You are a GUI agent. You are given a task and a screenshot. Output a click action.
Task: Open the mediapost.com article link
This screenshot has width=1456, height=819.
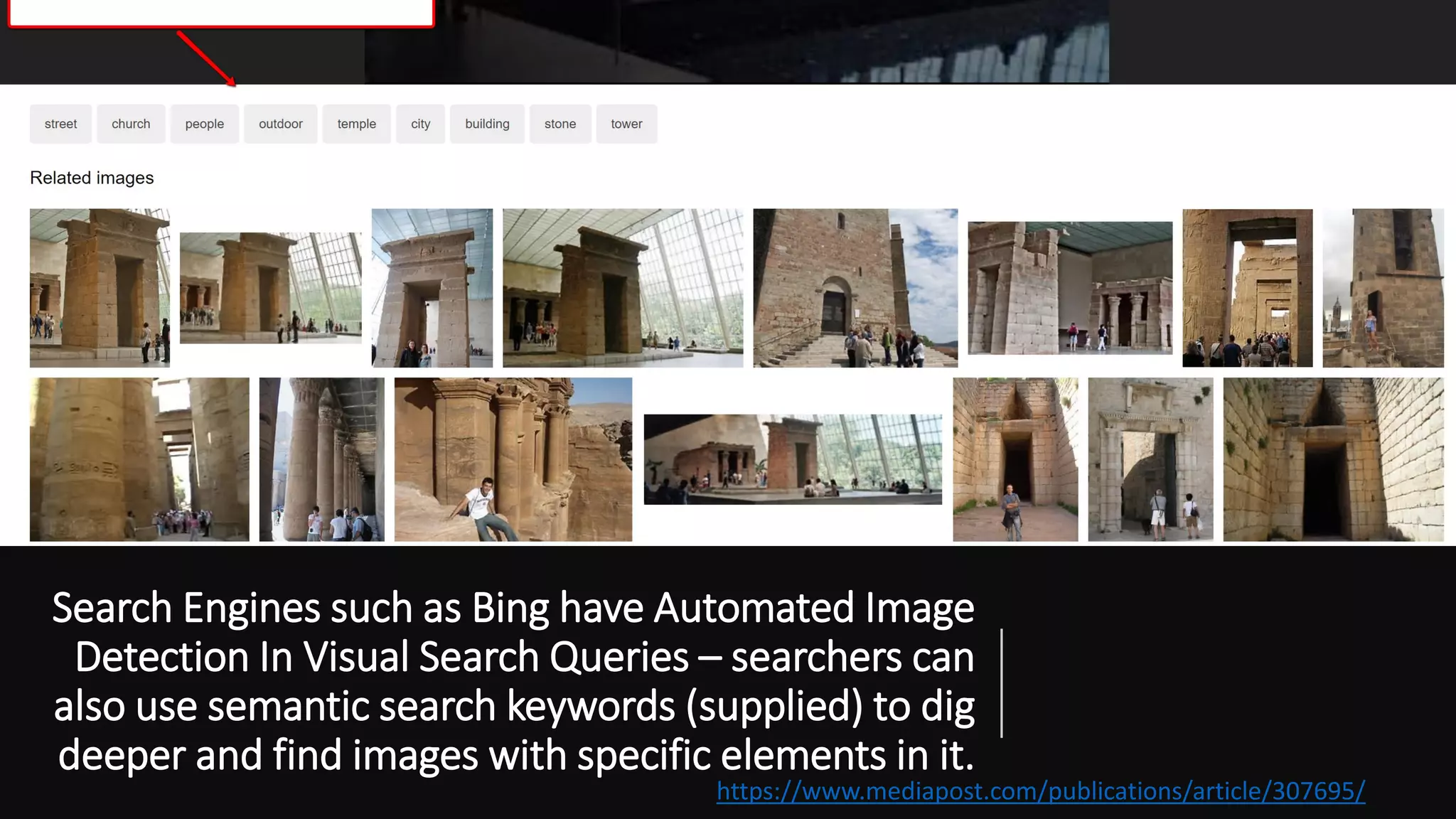click(1041, 791)
